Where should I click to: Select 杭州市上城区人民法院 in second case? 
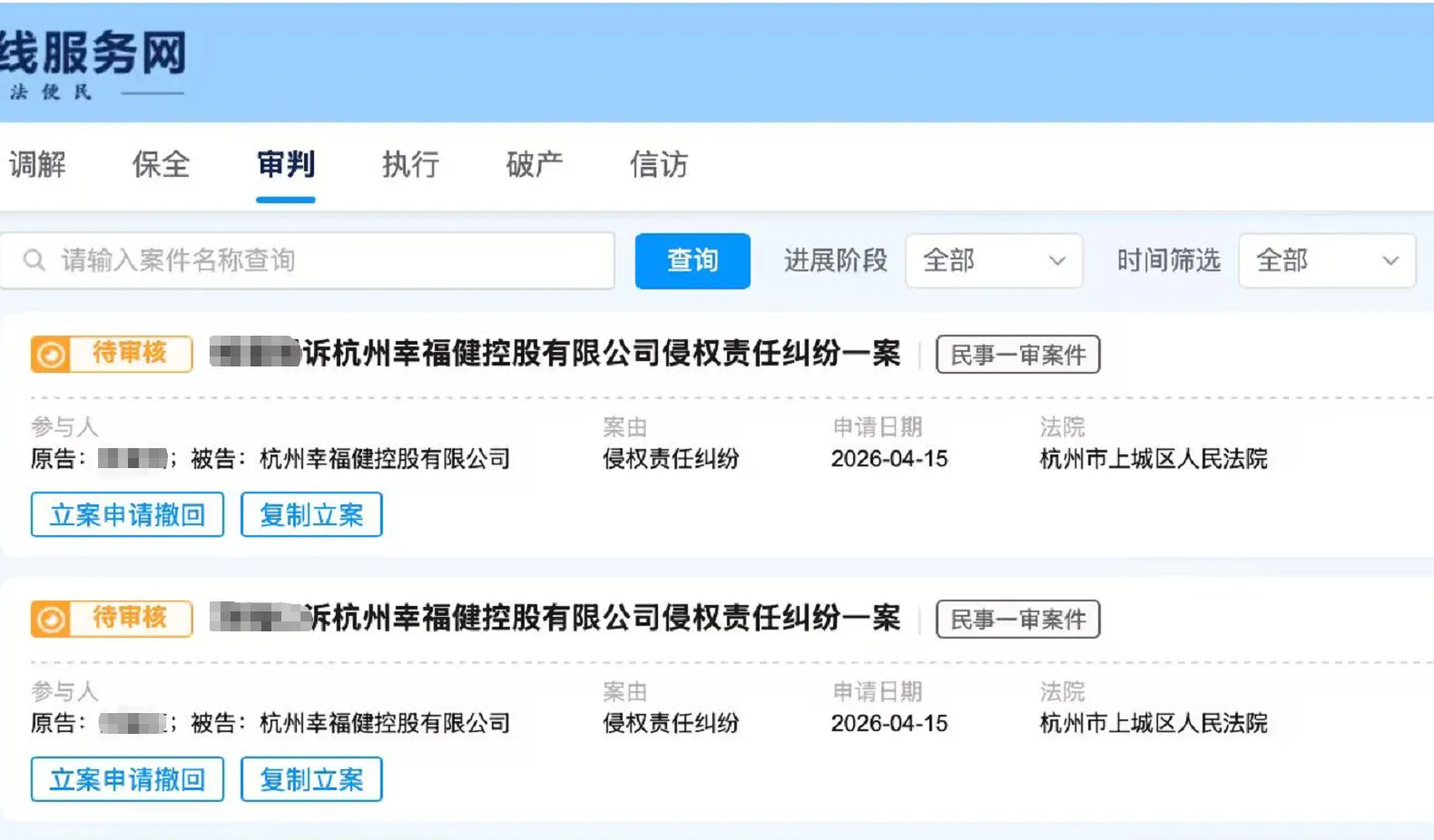tap(1154, 723)
